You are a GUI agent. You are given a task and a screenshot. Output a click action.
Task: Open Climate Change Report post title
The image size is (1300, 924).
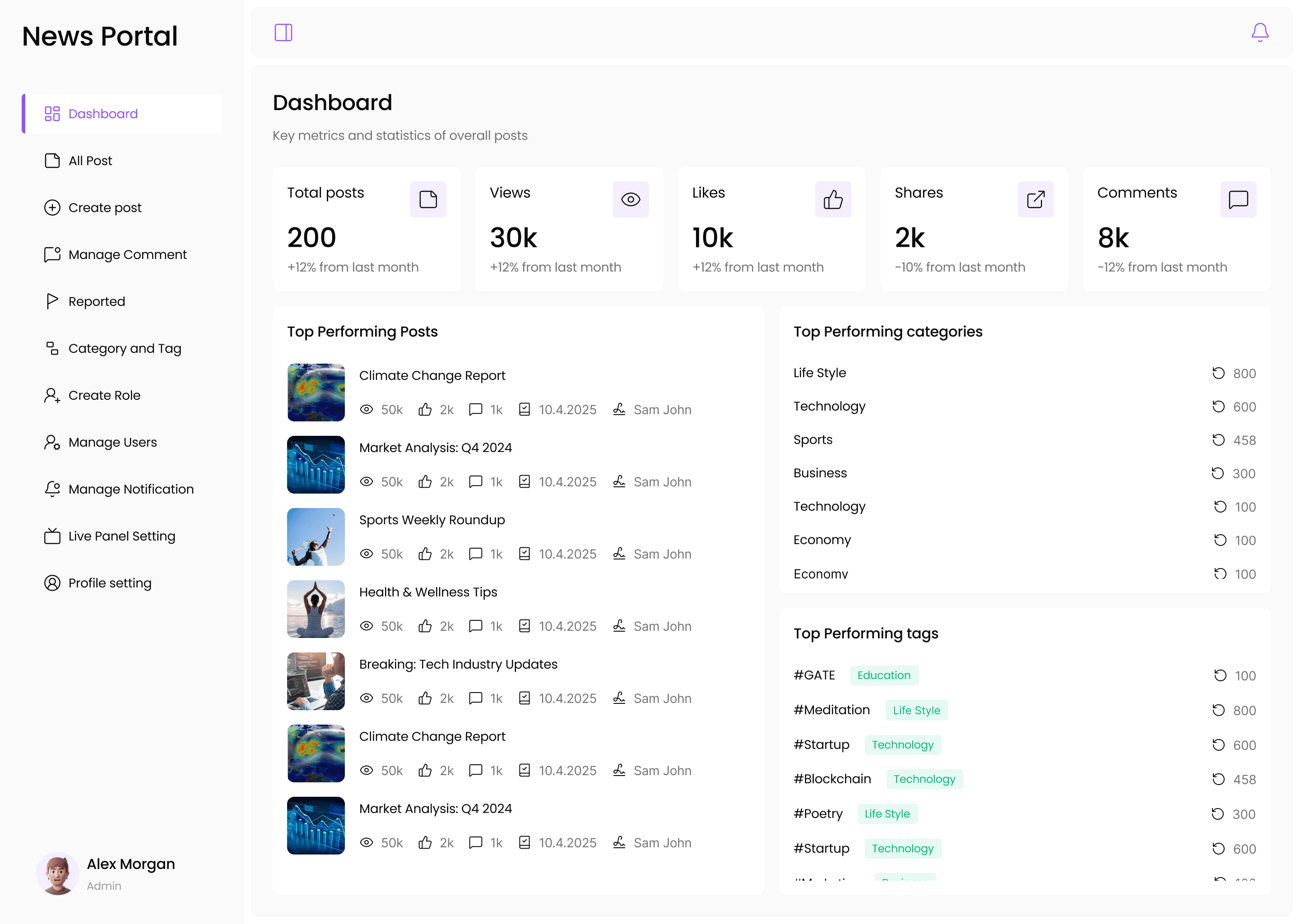[x=432, y=375]
